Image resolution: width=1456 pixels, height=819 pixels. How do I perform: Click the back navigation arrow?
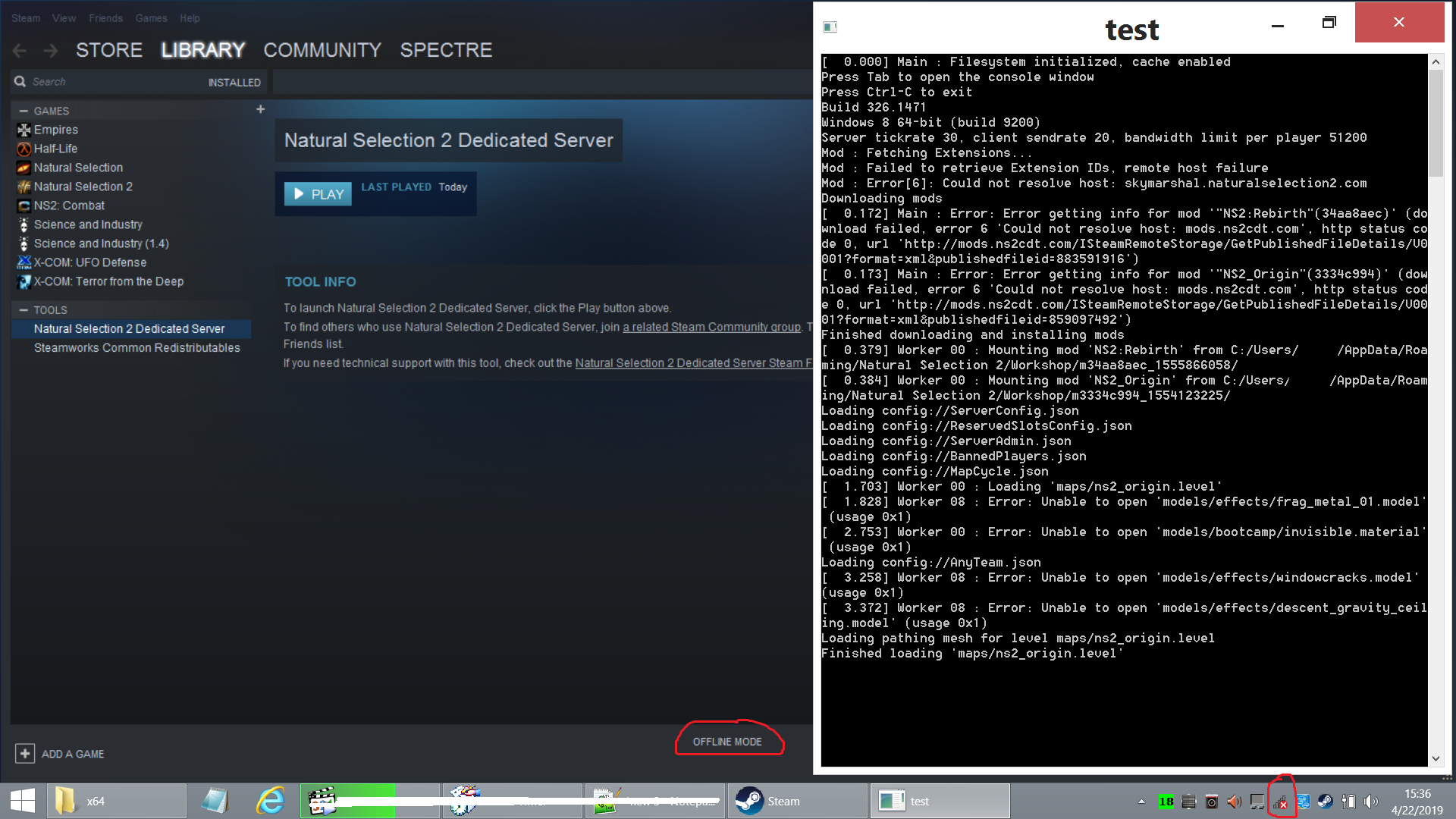point(20,51)
